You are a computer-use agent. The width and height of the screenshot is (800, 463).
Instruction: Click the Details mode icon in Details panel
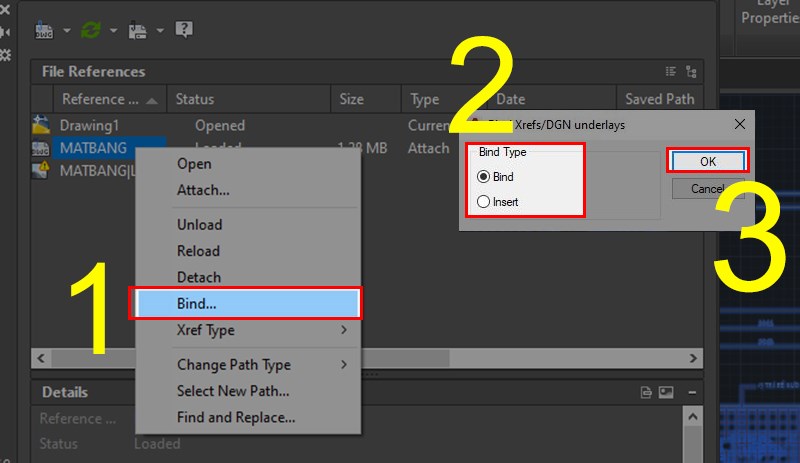tap(646, 392)
